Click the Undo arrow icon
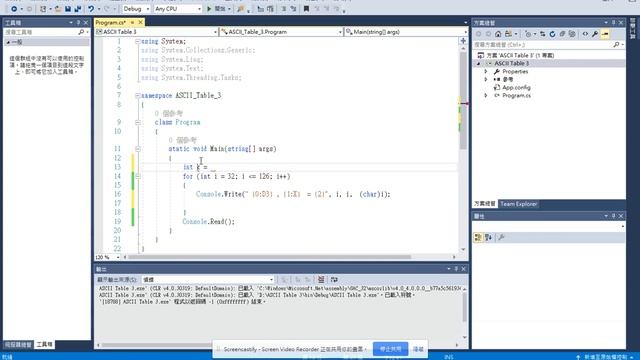This screenshot has height=360, width=640. tap(91, 9)
